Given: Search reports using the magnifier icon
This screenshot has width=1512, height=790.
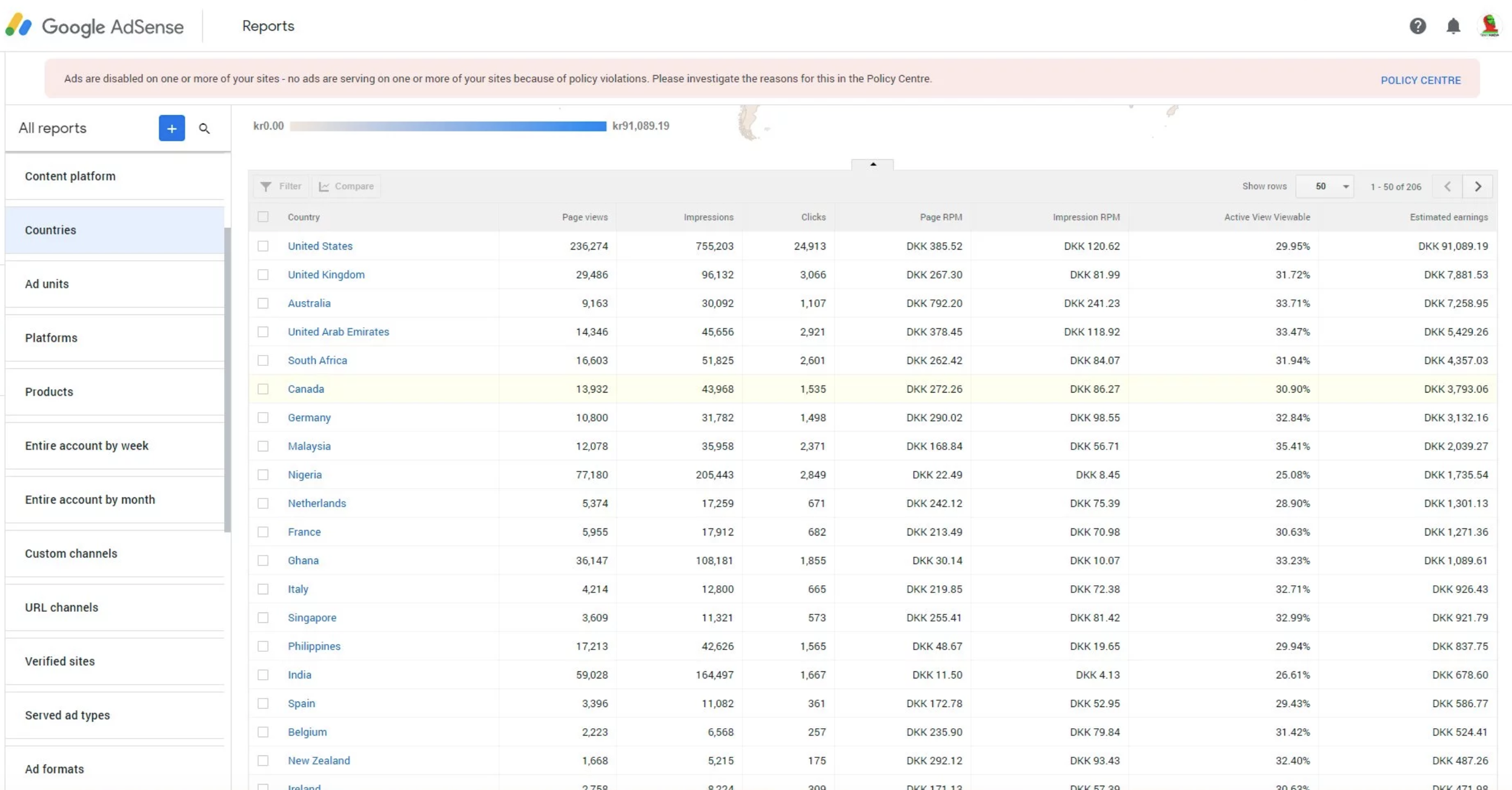Looking at the screenshot, I should (x=204, y=128).
